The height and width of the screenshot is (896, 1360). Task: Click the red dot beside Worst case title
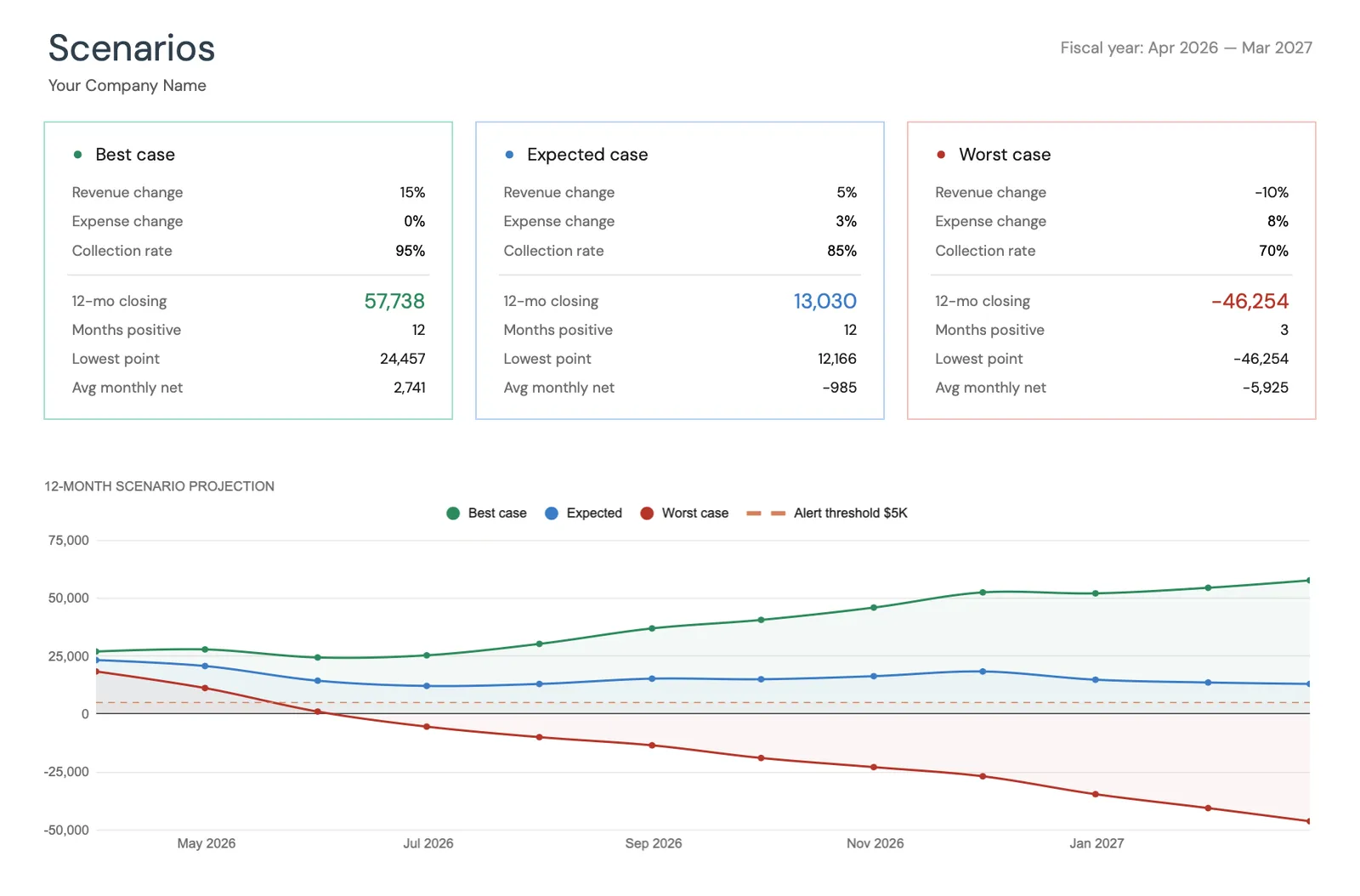(941, 155)
